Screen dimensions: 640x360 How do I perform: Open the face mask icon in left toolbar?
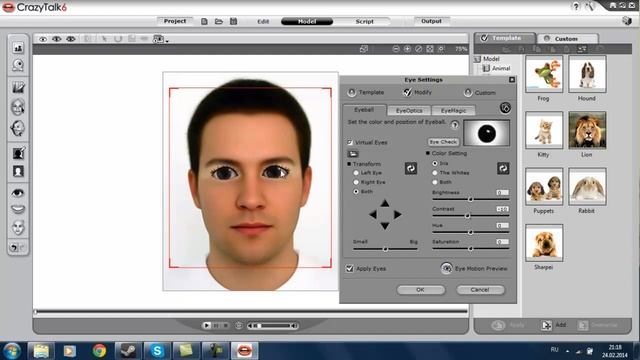tap(18, 227)
